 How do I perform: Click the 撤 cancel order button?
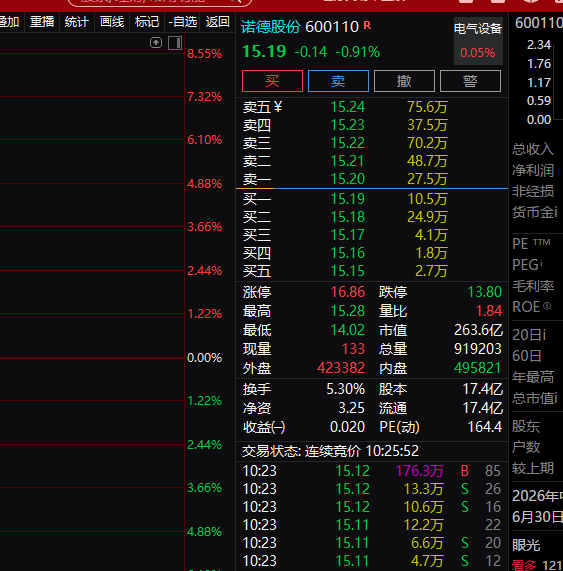pos(404,81)
